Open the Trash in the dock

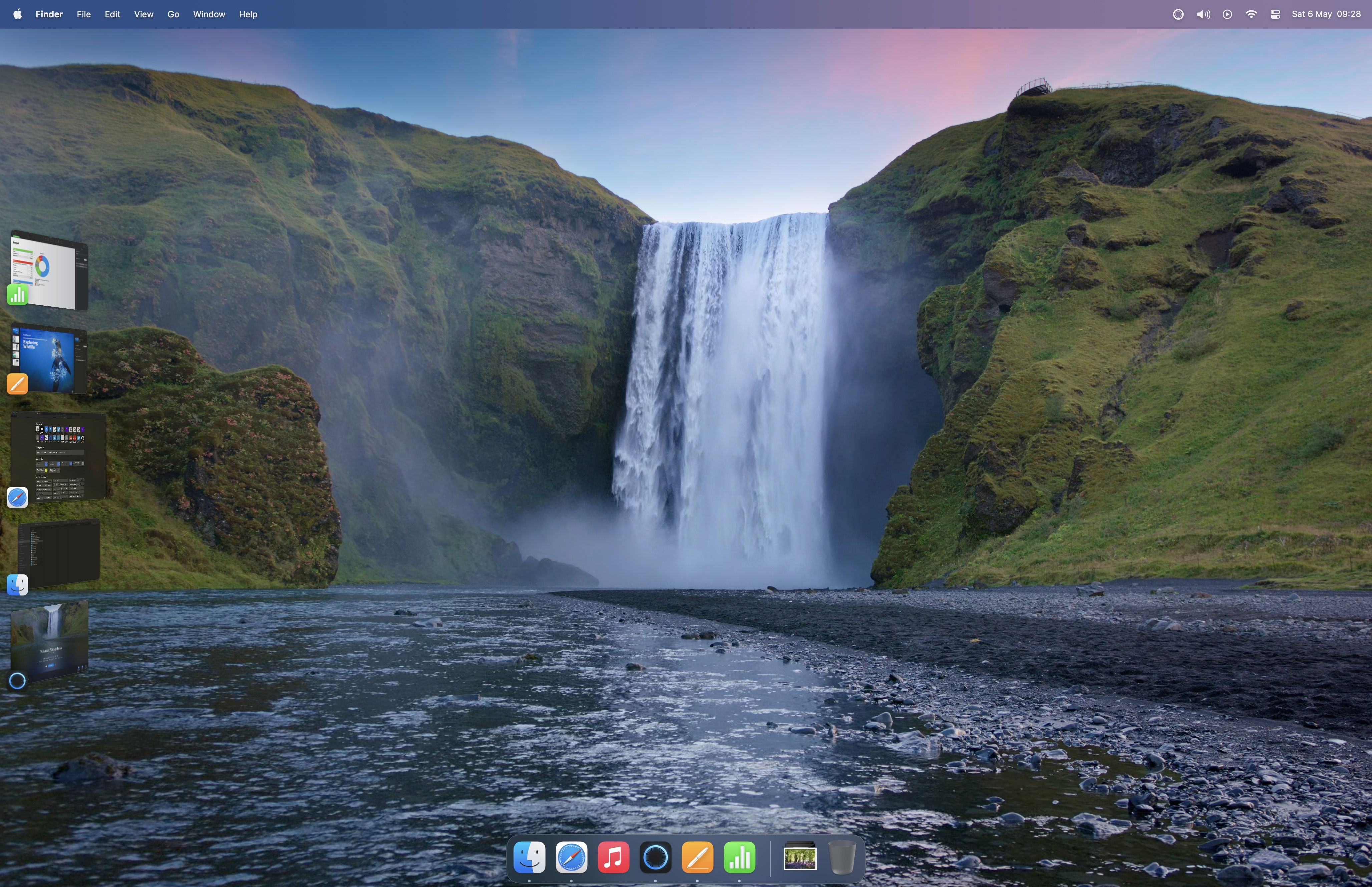pyautogui.click(x=842, y=857)
